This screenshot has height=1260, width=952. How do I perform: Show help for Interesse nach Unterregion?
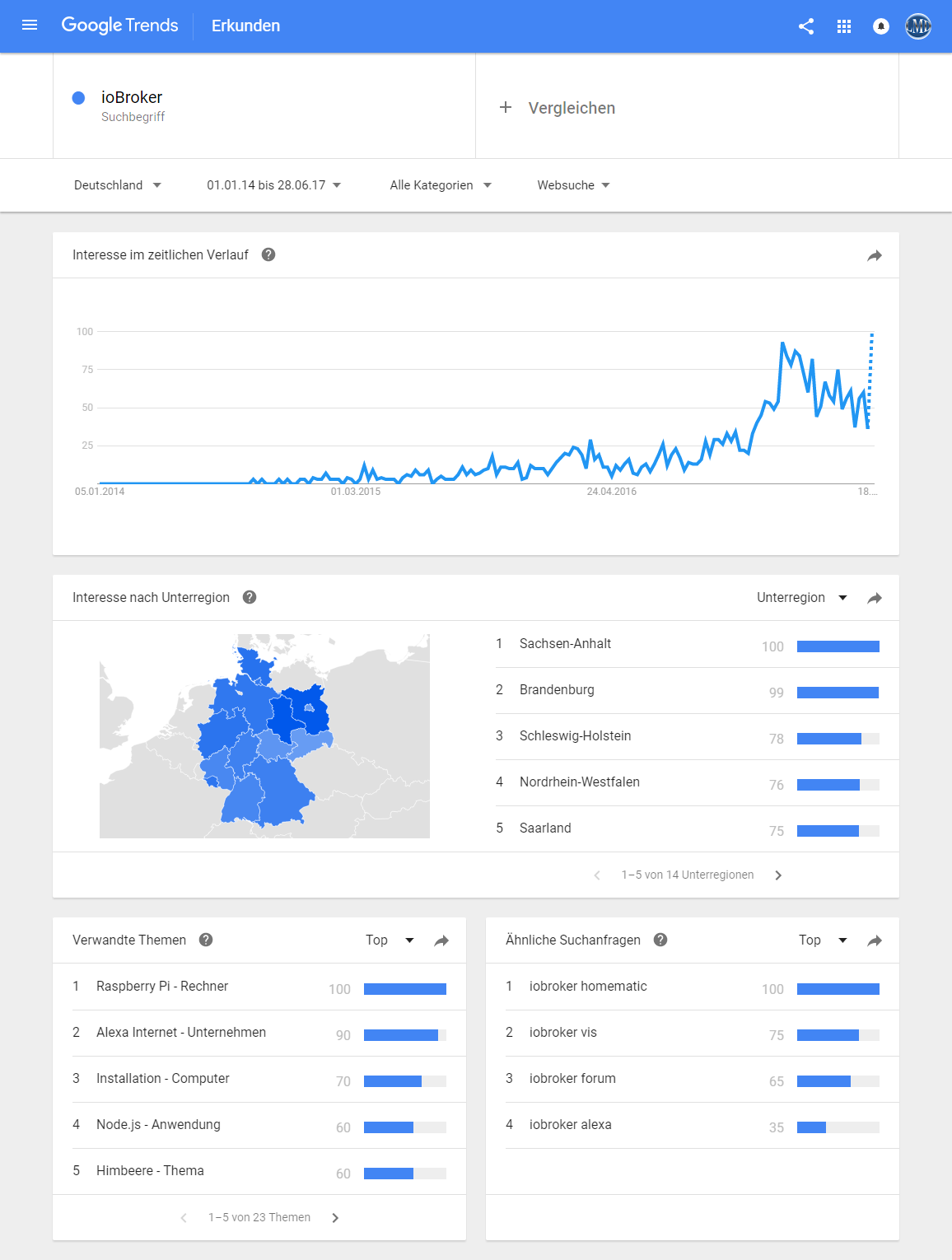coord(250,597)
